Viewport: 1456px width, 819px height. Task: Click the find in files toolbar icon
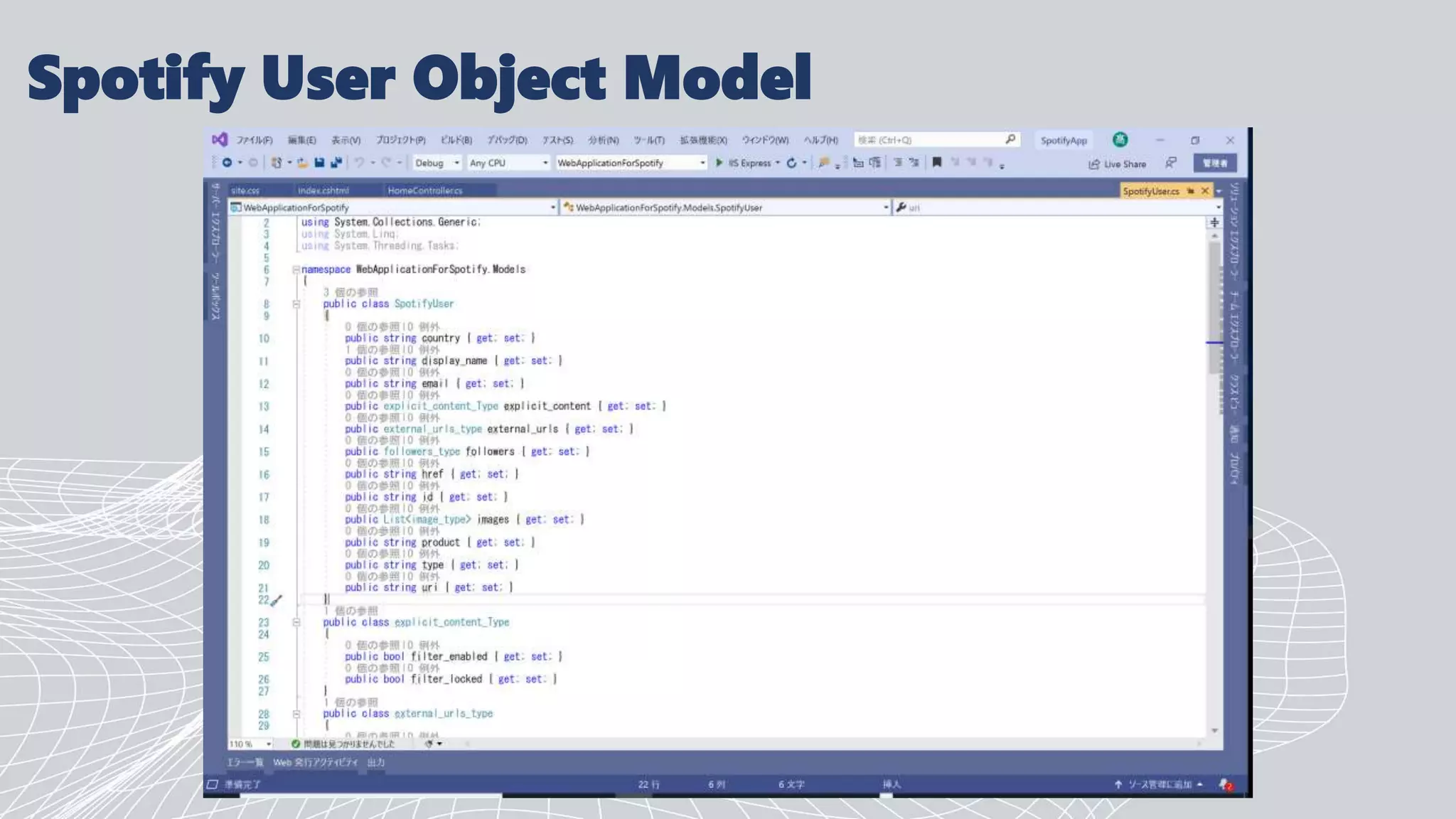[x=823, y=163]
